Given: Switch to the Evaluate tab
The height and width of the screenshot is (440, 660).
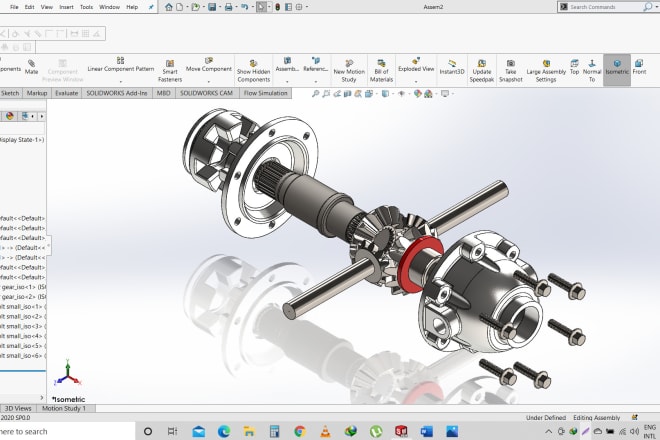Looking at the screenshot, I should click(x=67, y=93).
